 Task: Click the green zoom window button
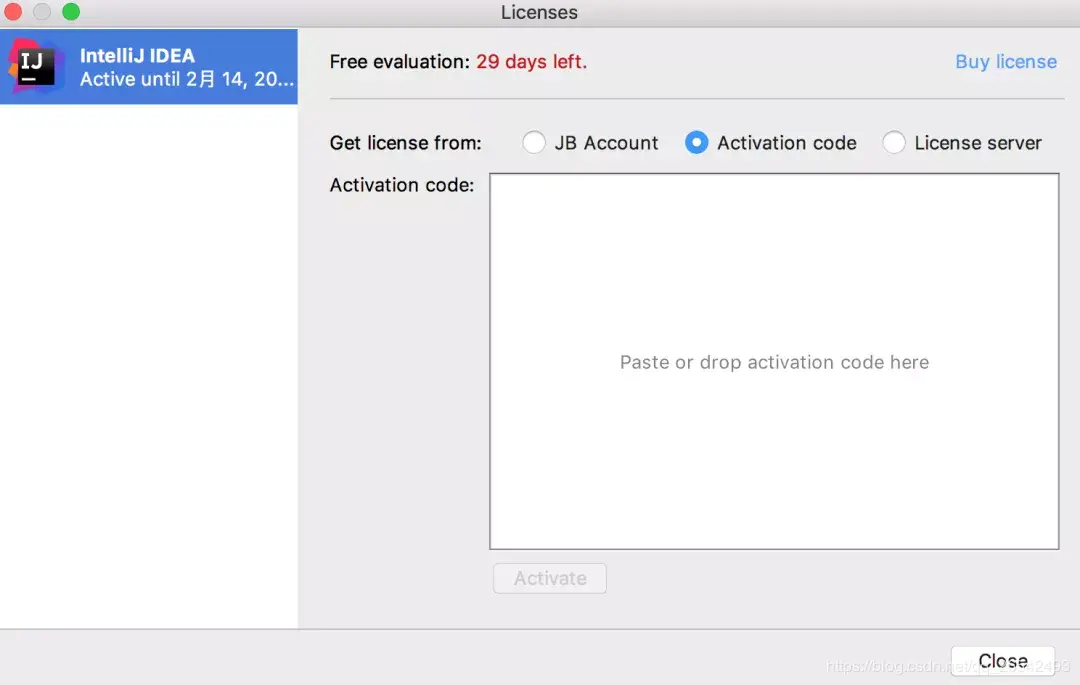(x=71, y=12)
